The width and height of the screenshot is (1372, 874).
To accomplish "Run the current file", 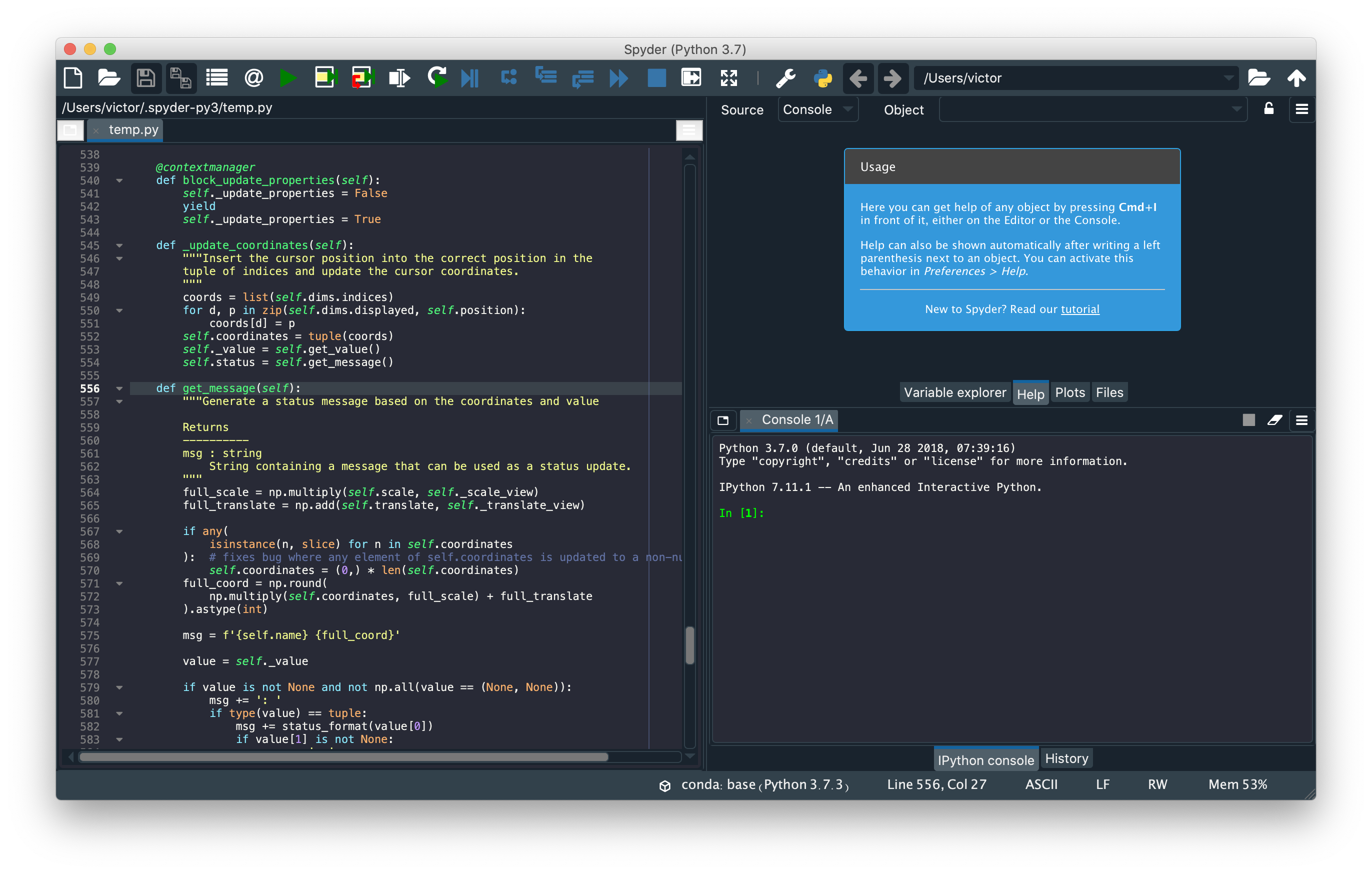I will coord(289,78).
